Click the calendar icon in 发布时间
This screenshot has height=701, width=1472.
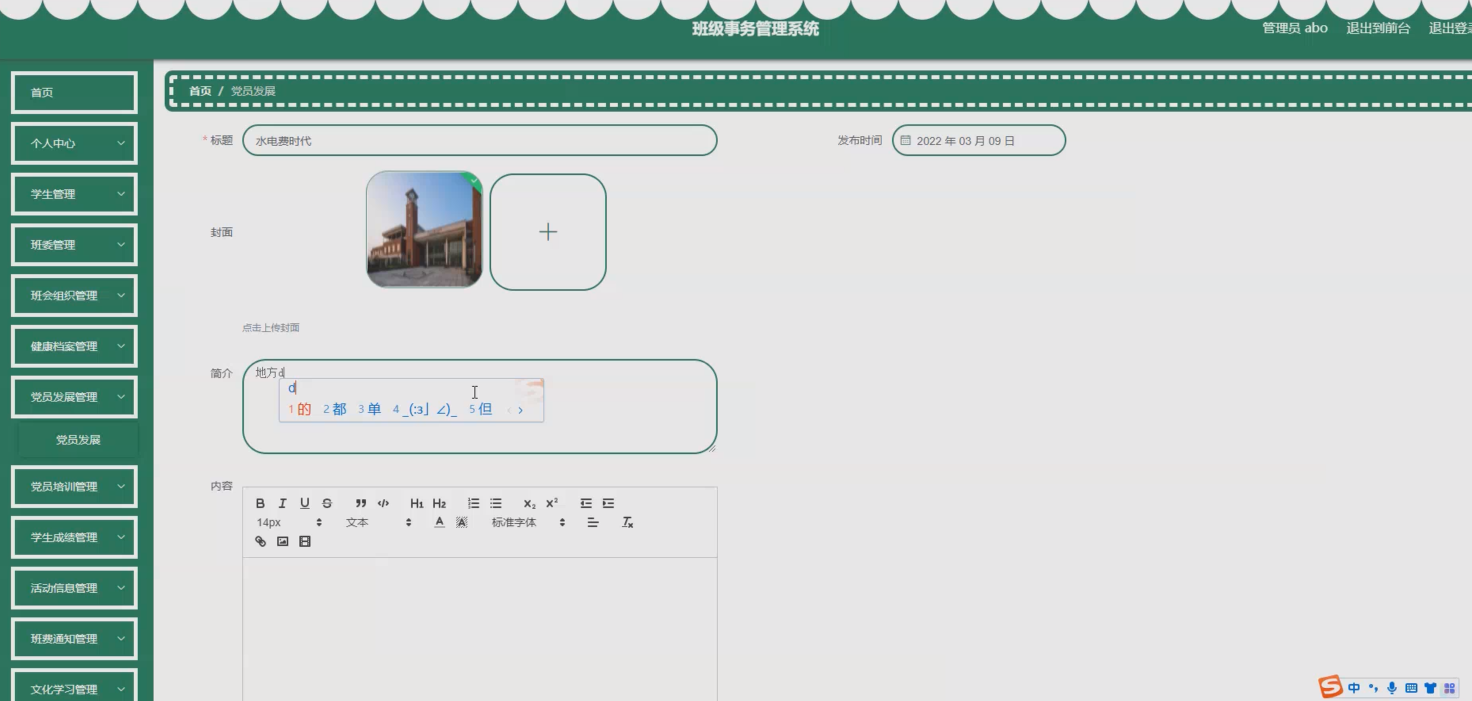coord(906,140)
